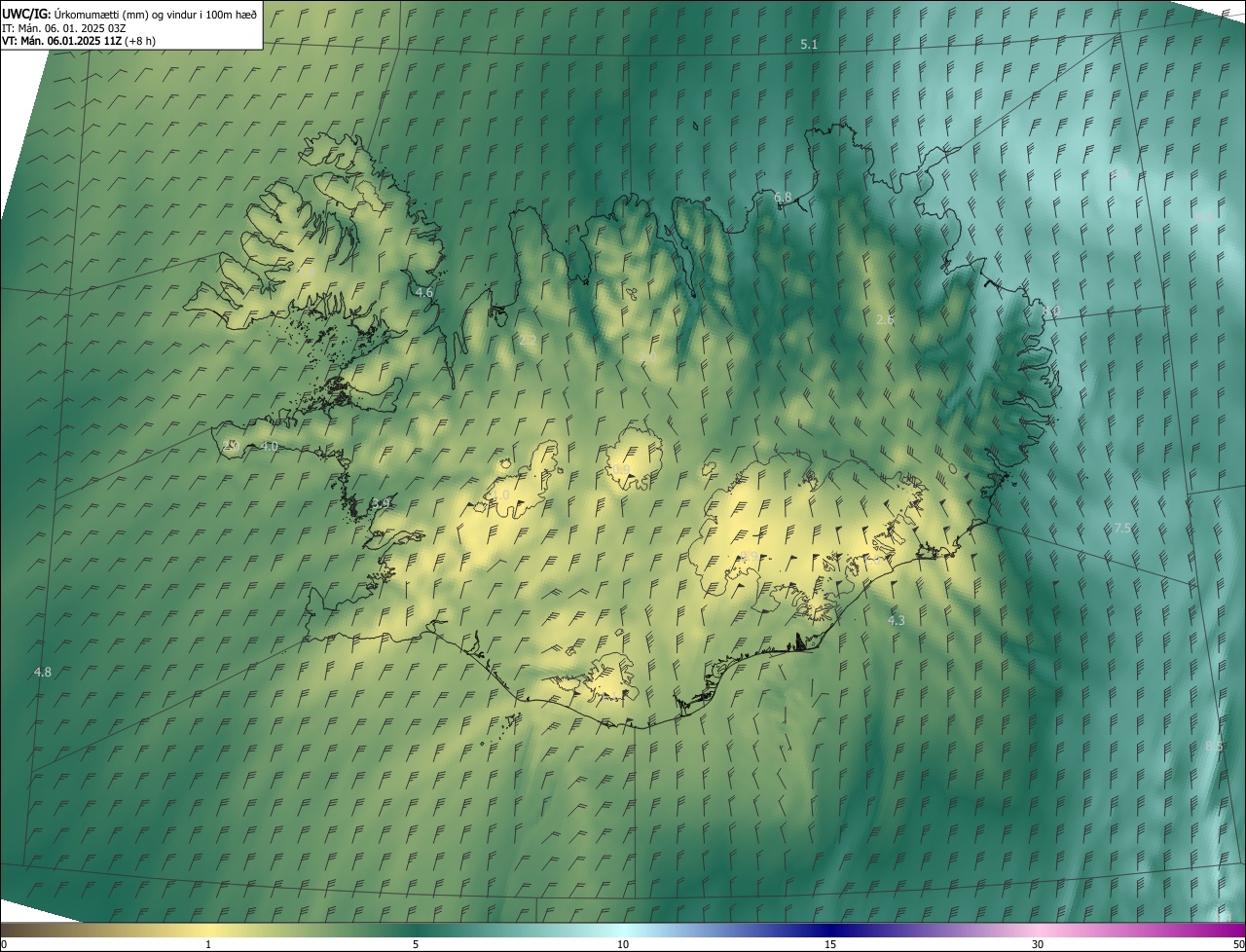Click the title 'UWC/IG: Úrkomumætti (mm) og vindur' line
1246x952 pixels.
129,14
